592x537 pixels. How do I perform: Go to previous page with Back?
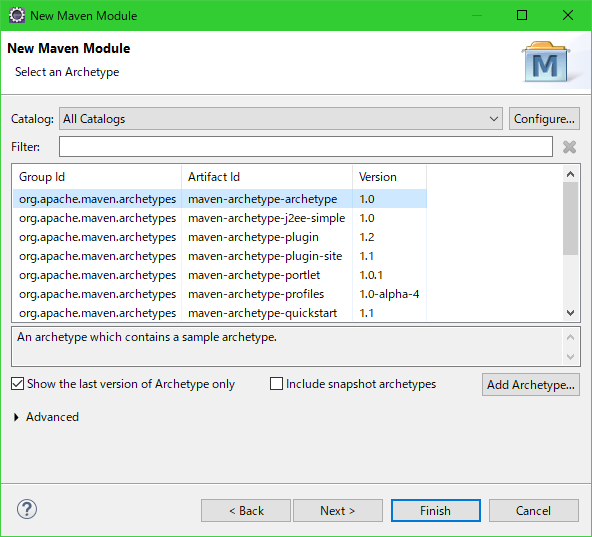pos(246,511)
